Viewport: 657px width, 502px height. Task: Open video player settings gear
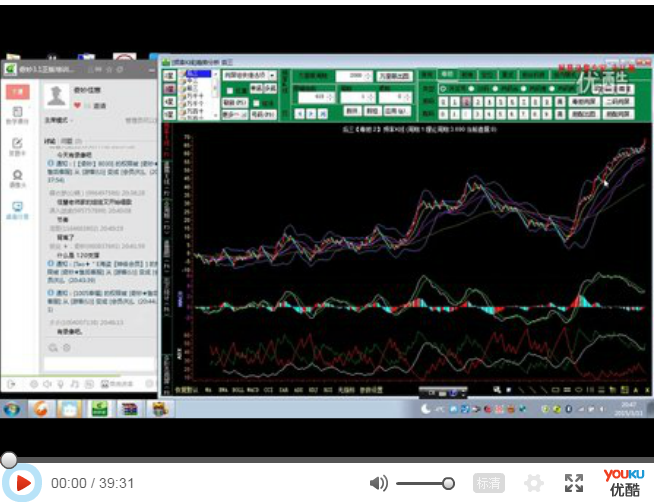534,484
